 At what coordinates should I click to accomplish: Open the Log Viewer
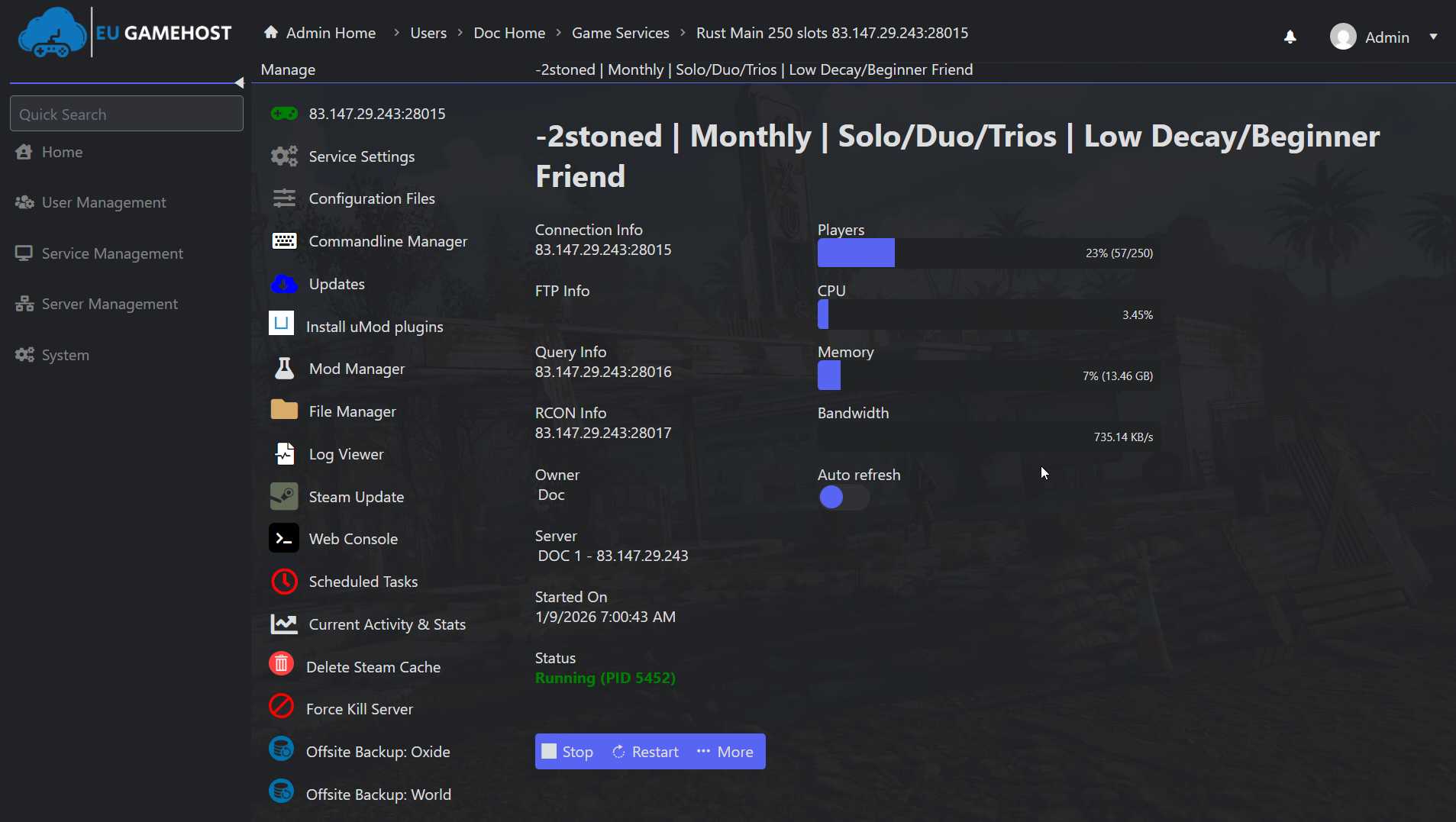coord(346,454)
